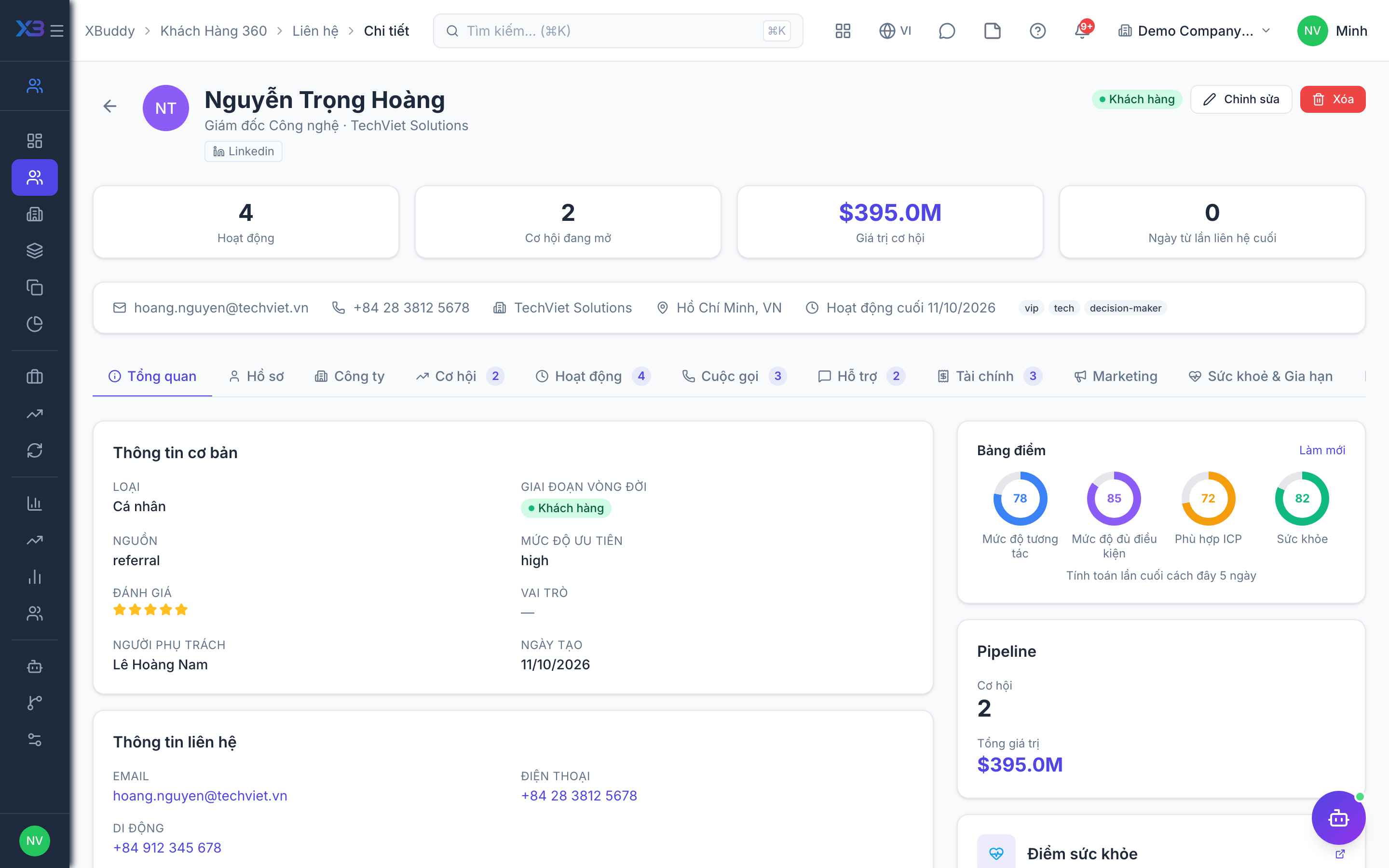Click the NV avatar at sidebar bottom
Image resolution: width=1389 pixels, height=868 pixels.
pos(34,841)
